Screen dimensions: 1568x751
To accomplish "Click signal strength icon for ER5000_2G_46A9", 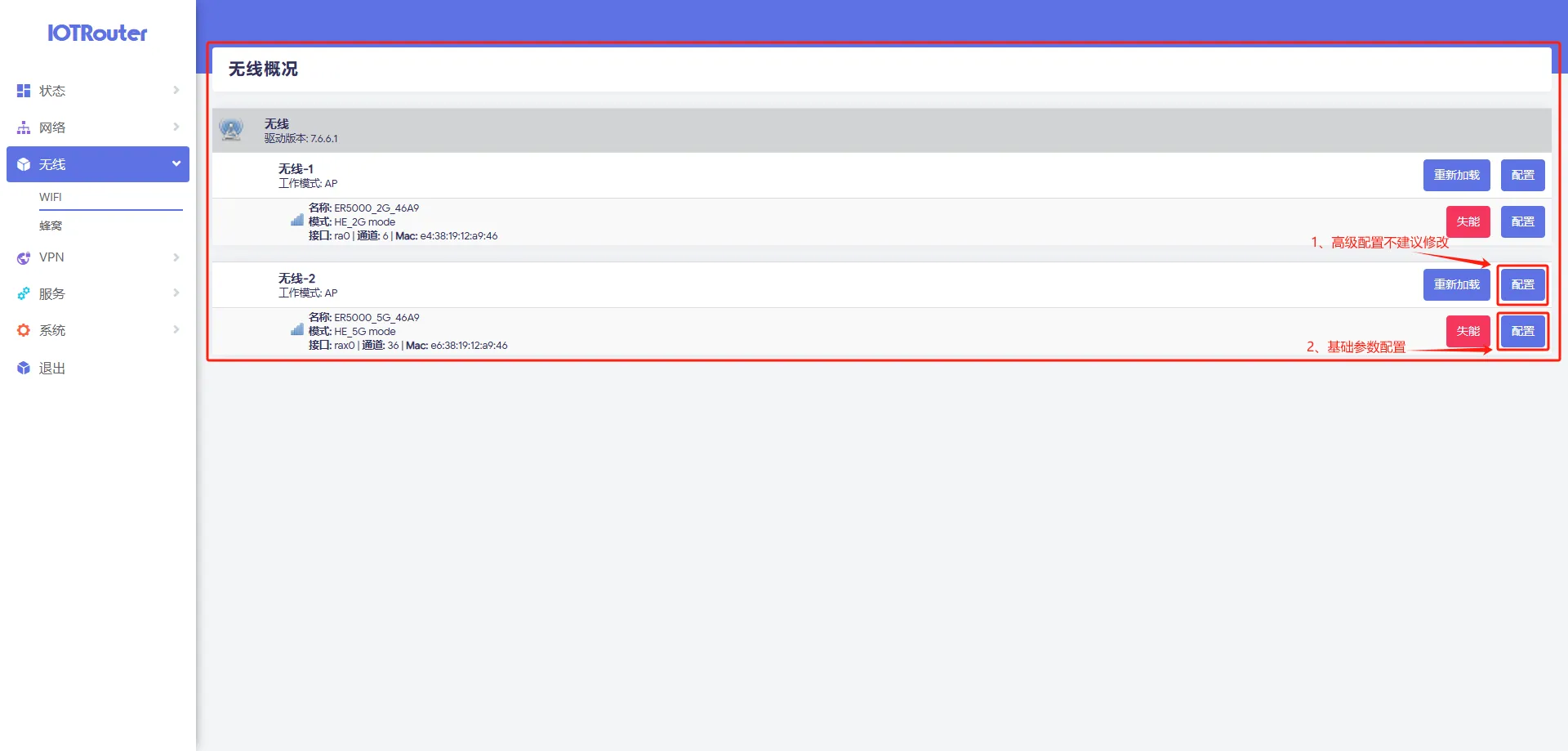I will pyautogui.click(x=297, y=220).
